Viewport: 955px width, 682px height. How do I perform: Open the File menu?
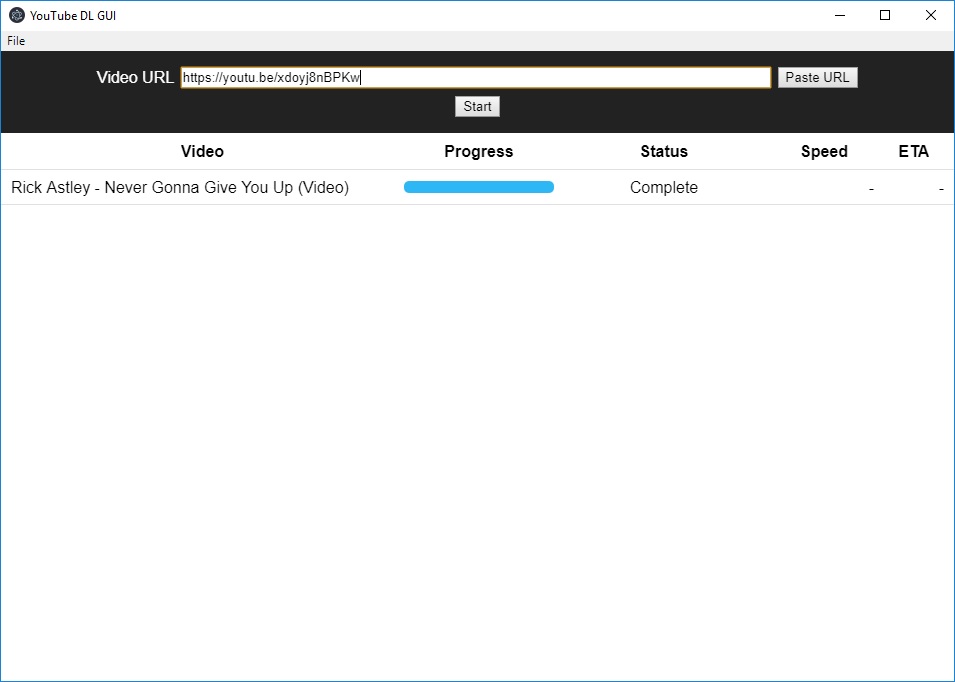click(16, 41)
